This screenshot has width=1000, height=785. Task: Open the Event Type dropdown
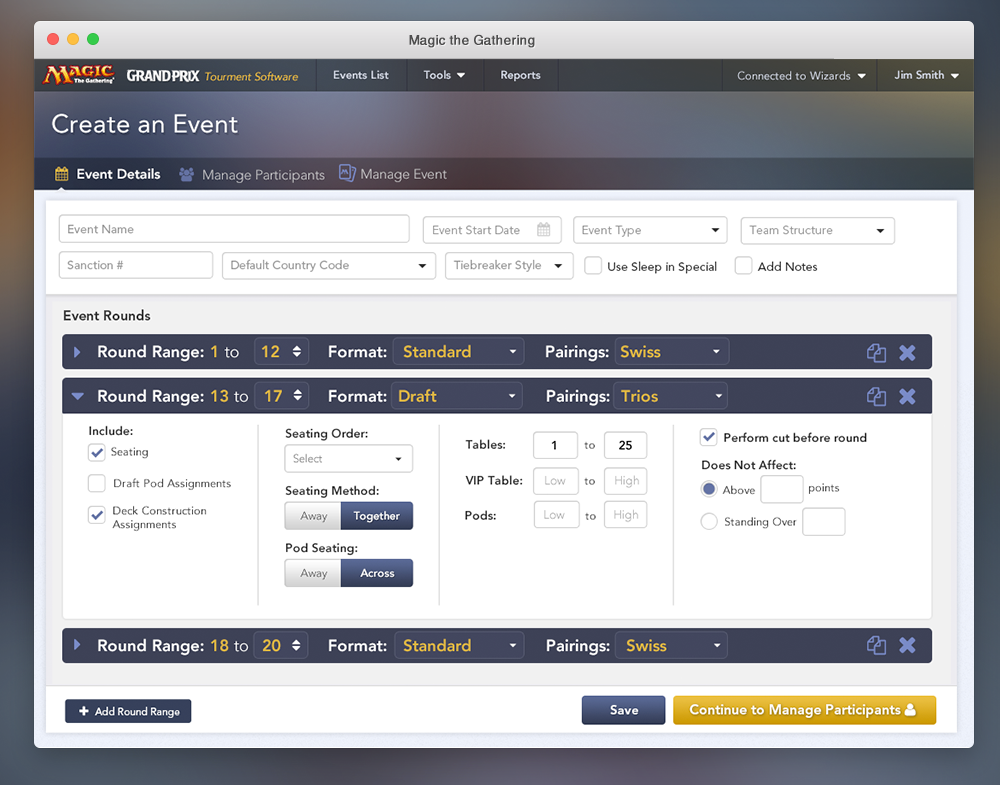650,230
